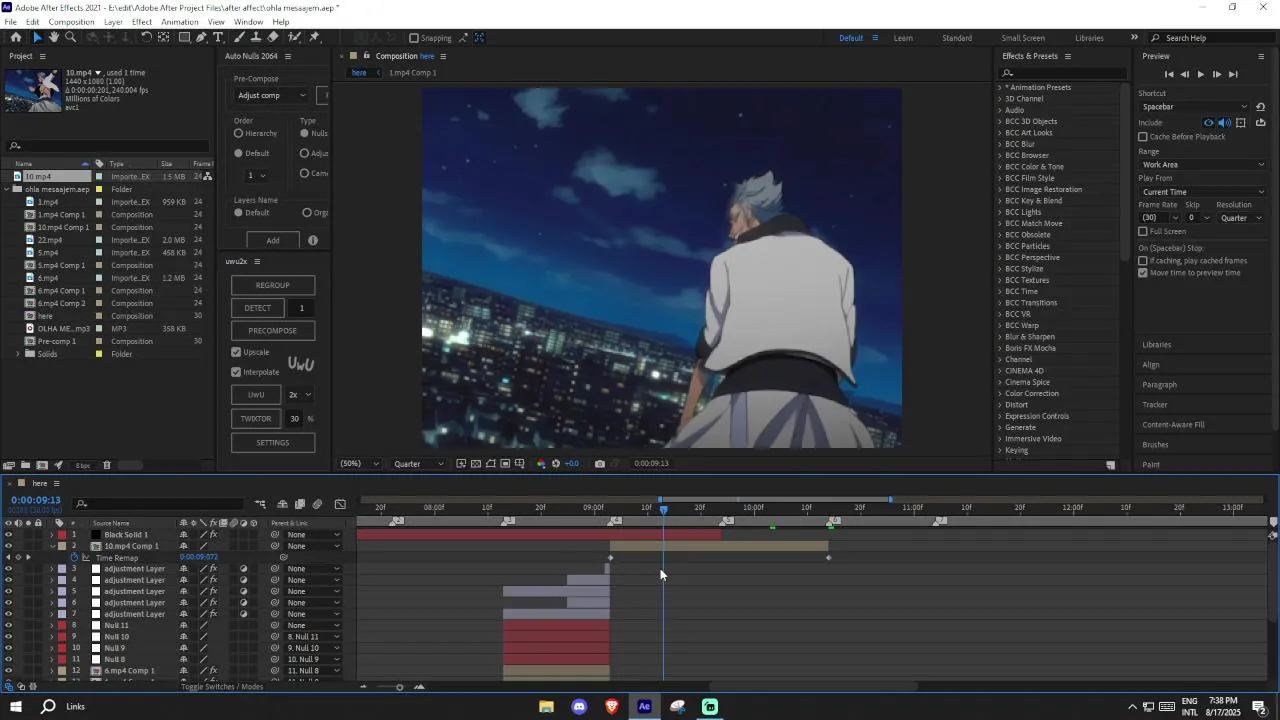Enable Full Screen checkbox in Preview
Viewport: 1280px width, 720px height.
click(x=1143, y=231)
